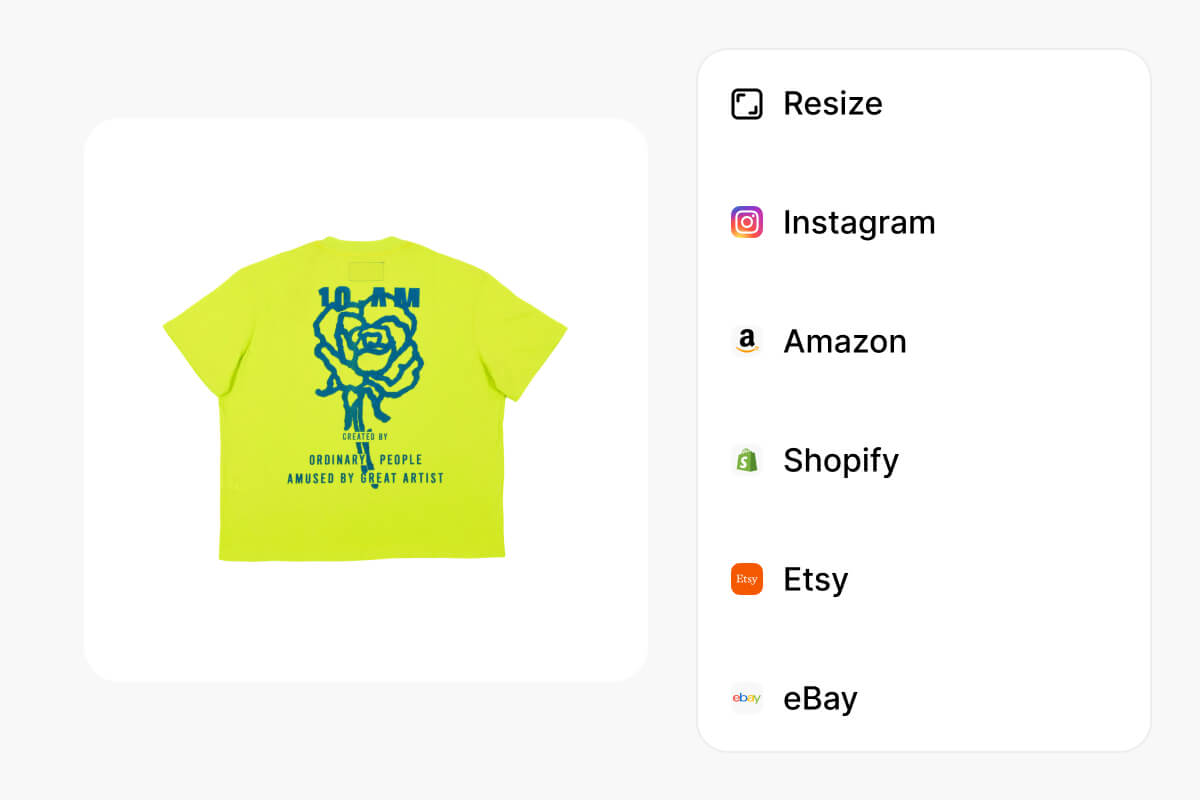Pick the Instagram preset text

pyautogui.click(x=859, y=222)
